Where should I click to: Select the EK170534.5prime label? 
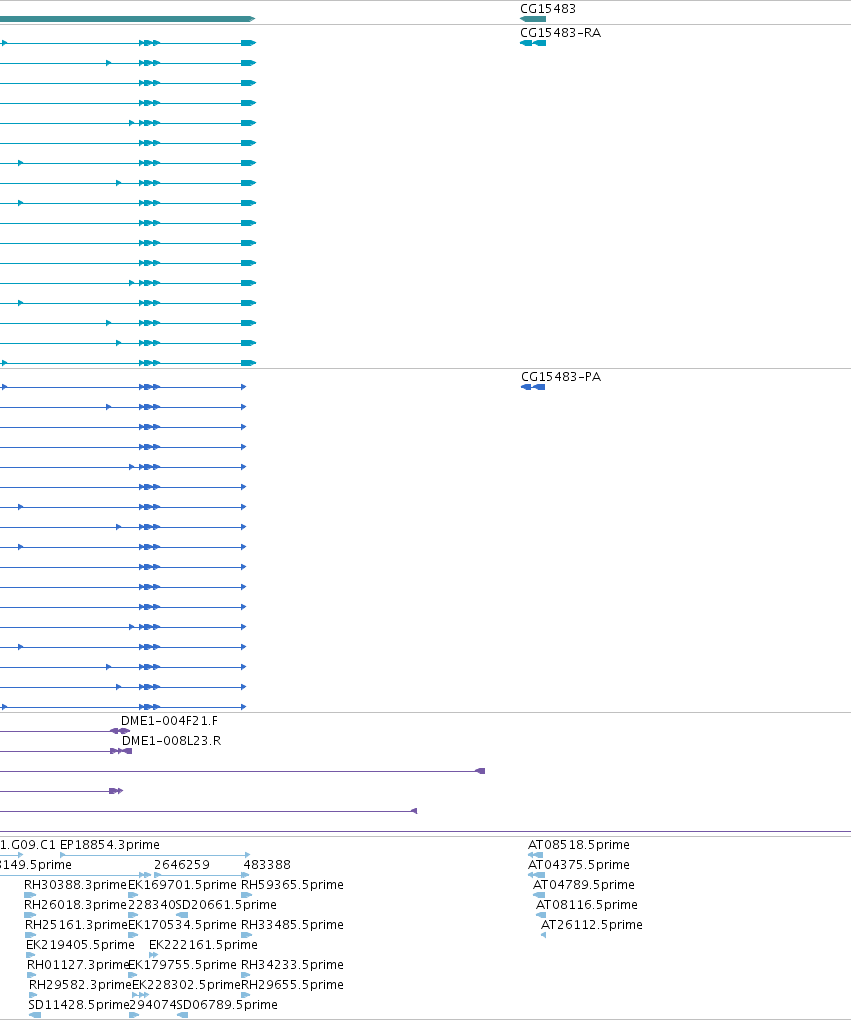tap(182, 924)
